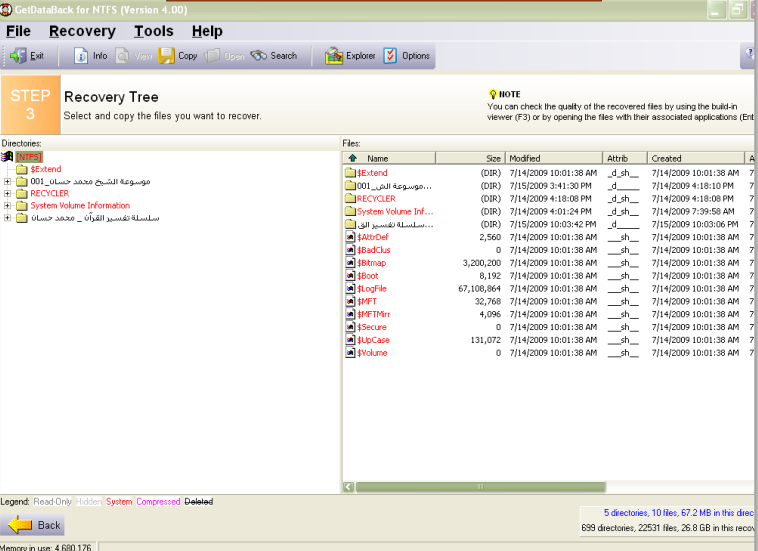
Task: Click System Volume Inf... folder icon in Files list
Action: pyautogui.click(x=350, y=211)
